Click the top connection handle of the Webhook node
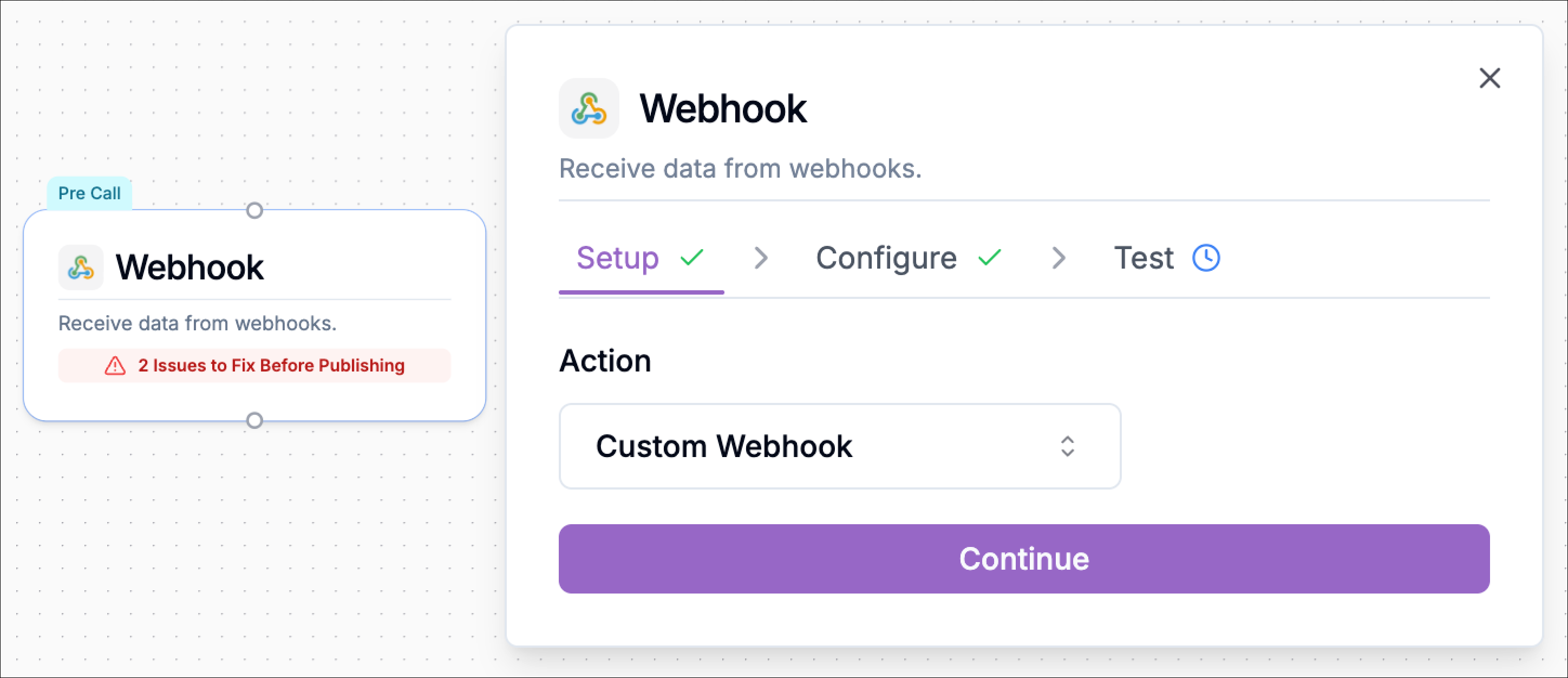Viewport: 1568px width, 678px height. pyautogui.click(x=255, y=211)
